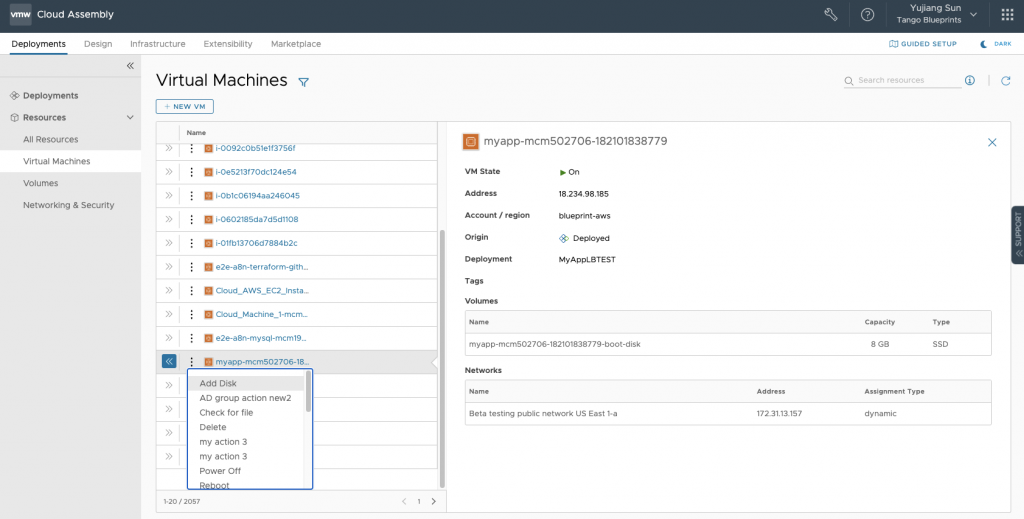This screenshot has height=519, width=1024.
Task: Click the filter funnel icon beside Virtual Machines
Action: pos(304,82)
